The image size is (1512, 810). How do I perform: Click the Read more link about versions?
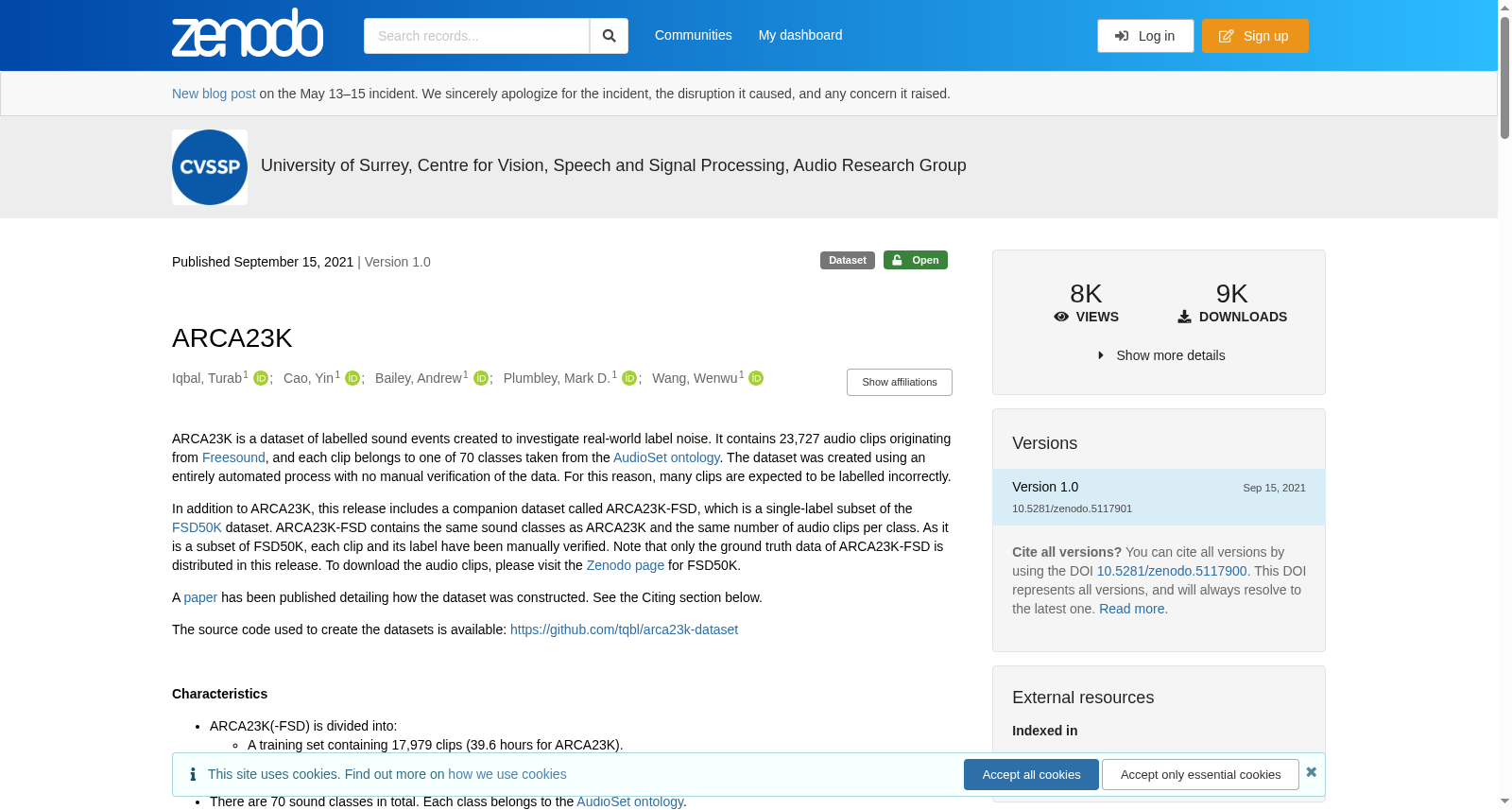(1132, 609)
